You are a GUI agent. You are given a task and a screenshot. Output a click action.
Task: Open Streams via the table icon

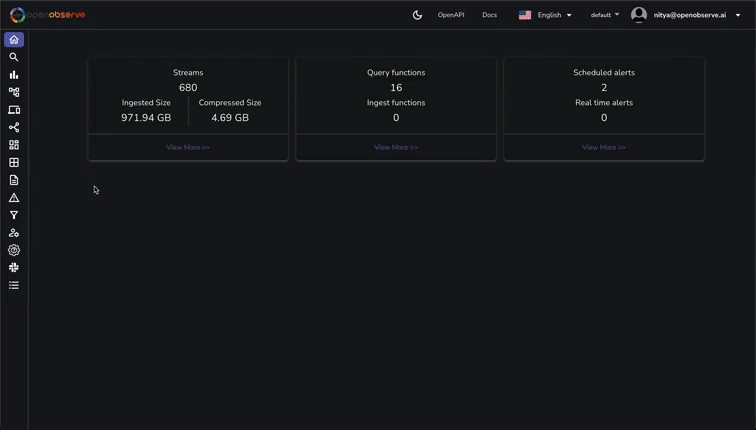coord(14,162)
